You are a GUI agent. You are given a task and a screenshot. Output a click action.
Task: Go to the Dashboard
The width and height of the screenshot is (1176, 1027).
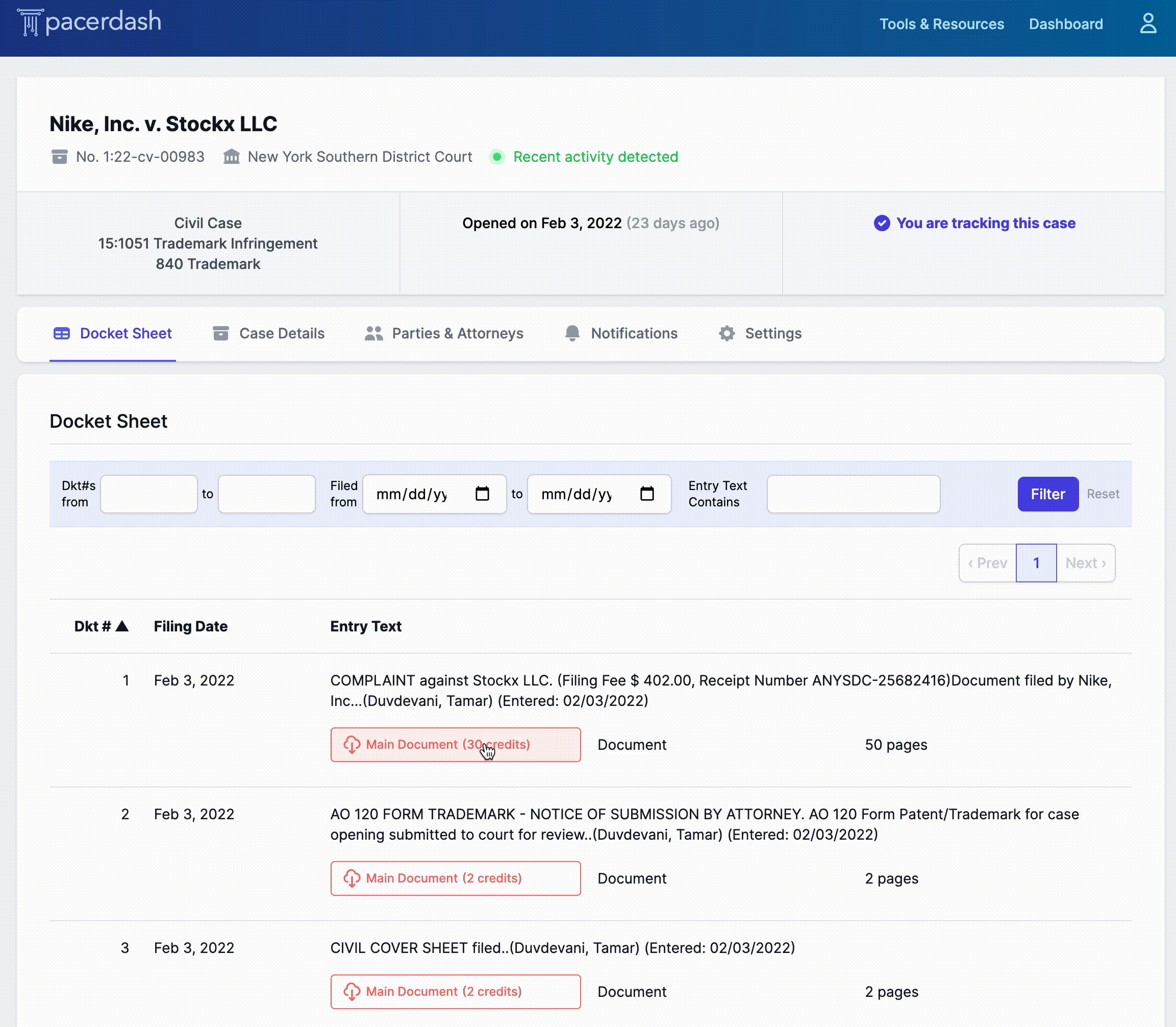[x=1066, y=24]
